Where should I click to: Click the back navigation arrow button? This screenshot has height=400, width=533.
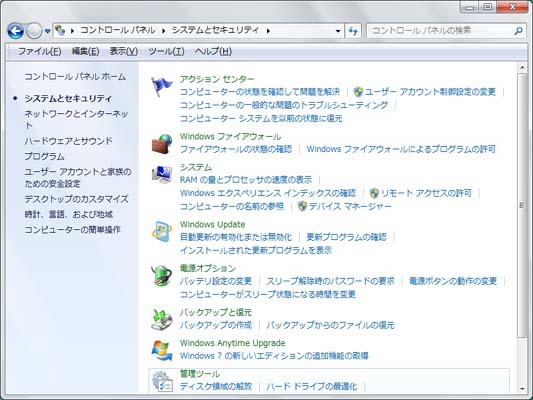tap(16, 31)
